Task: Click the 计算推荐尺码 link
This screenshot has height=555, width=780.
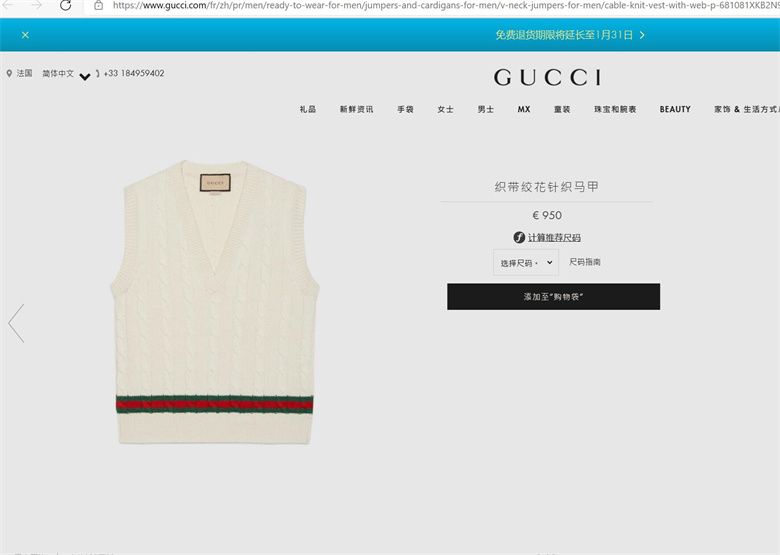Action: (x=554, y=238)
